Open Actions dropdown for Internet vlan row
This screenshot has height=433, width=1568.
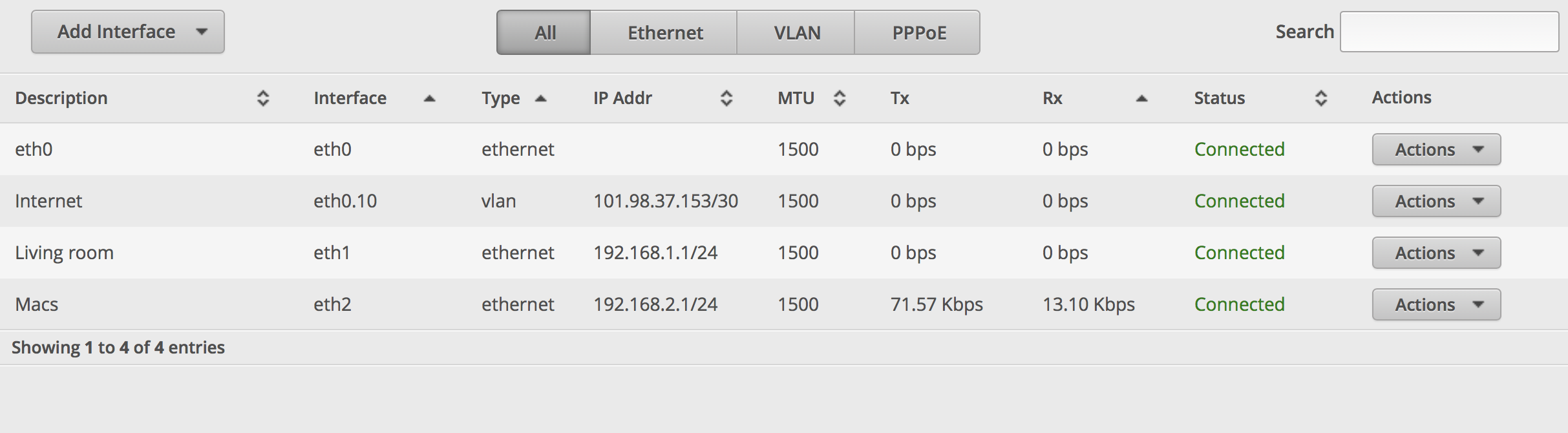[x=1436, y=201]
